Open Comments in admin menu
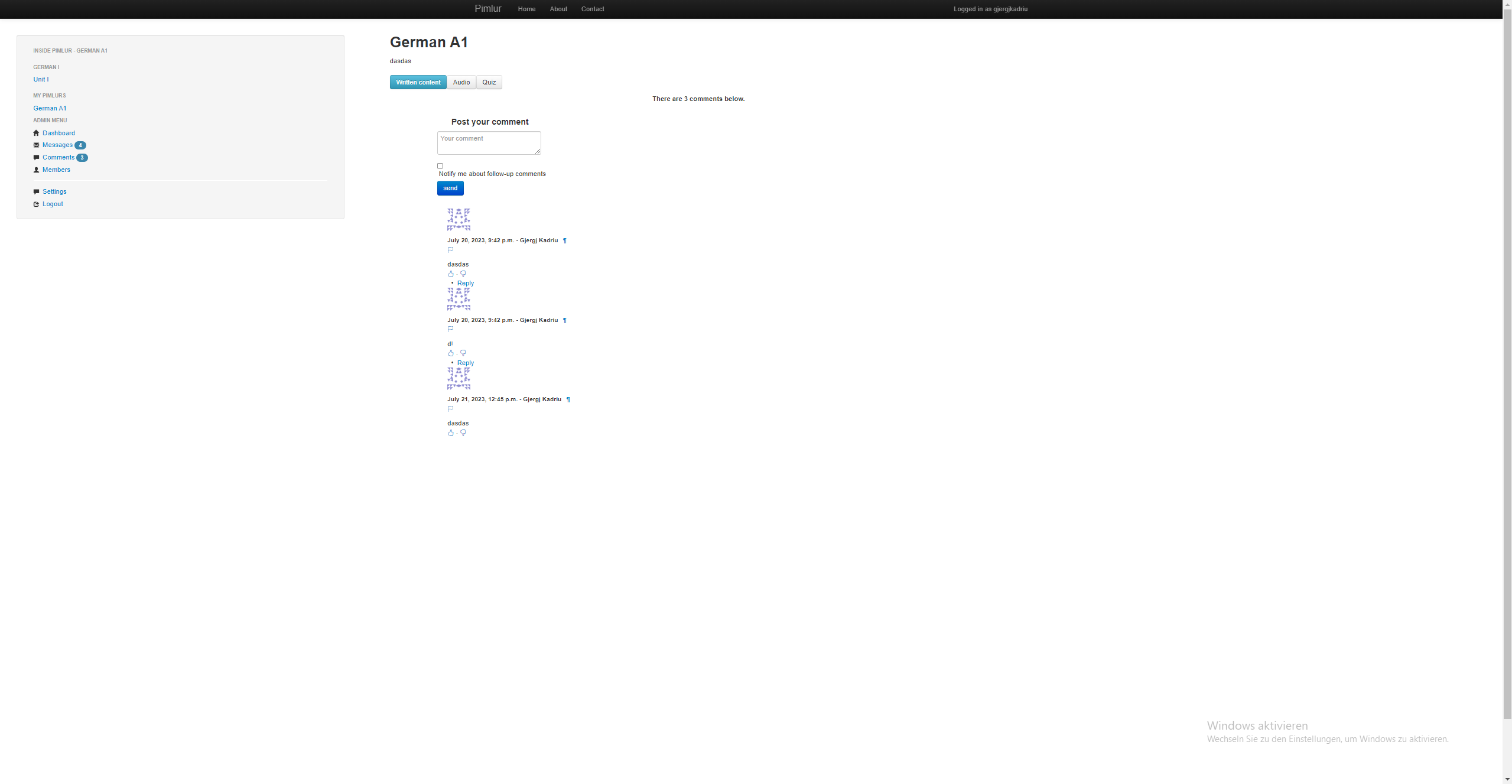The width and height of the screenshot is (1512, 784). pos(58,157)
